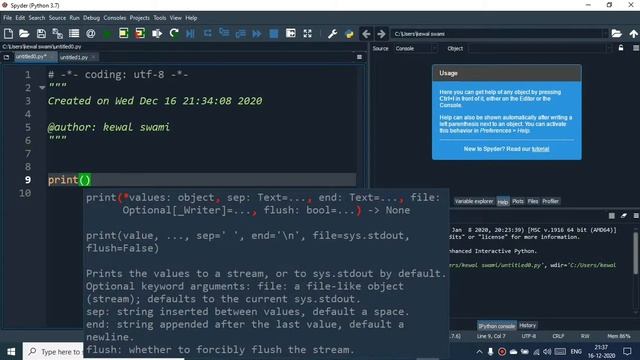Select the History tab
Viewport: 640px width, 360px height.
point(527,325)
